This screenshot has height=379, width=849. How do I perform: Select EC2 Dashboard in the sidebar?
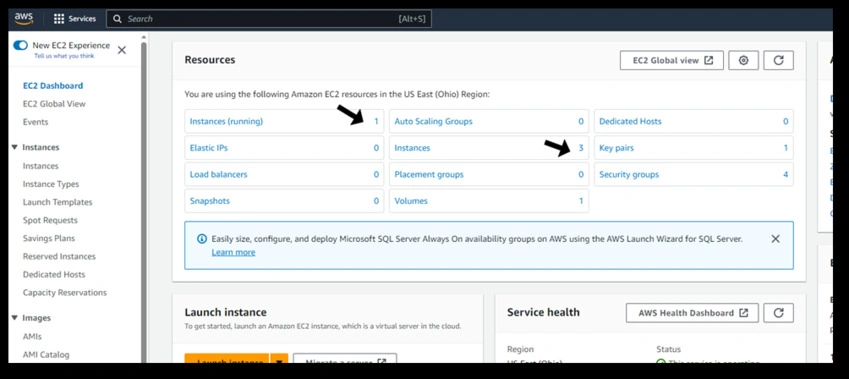[53, 86]
